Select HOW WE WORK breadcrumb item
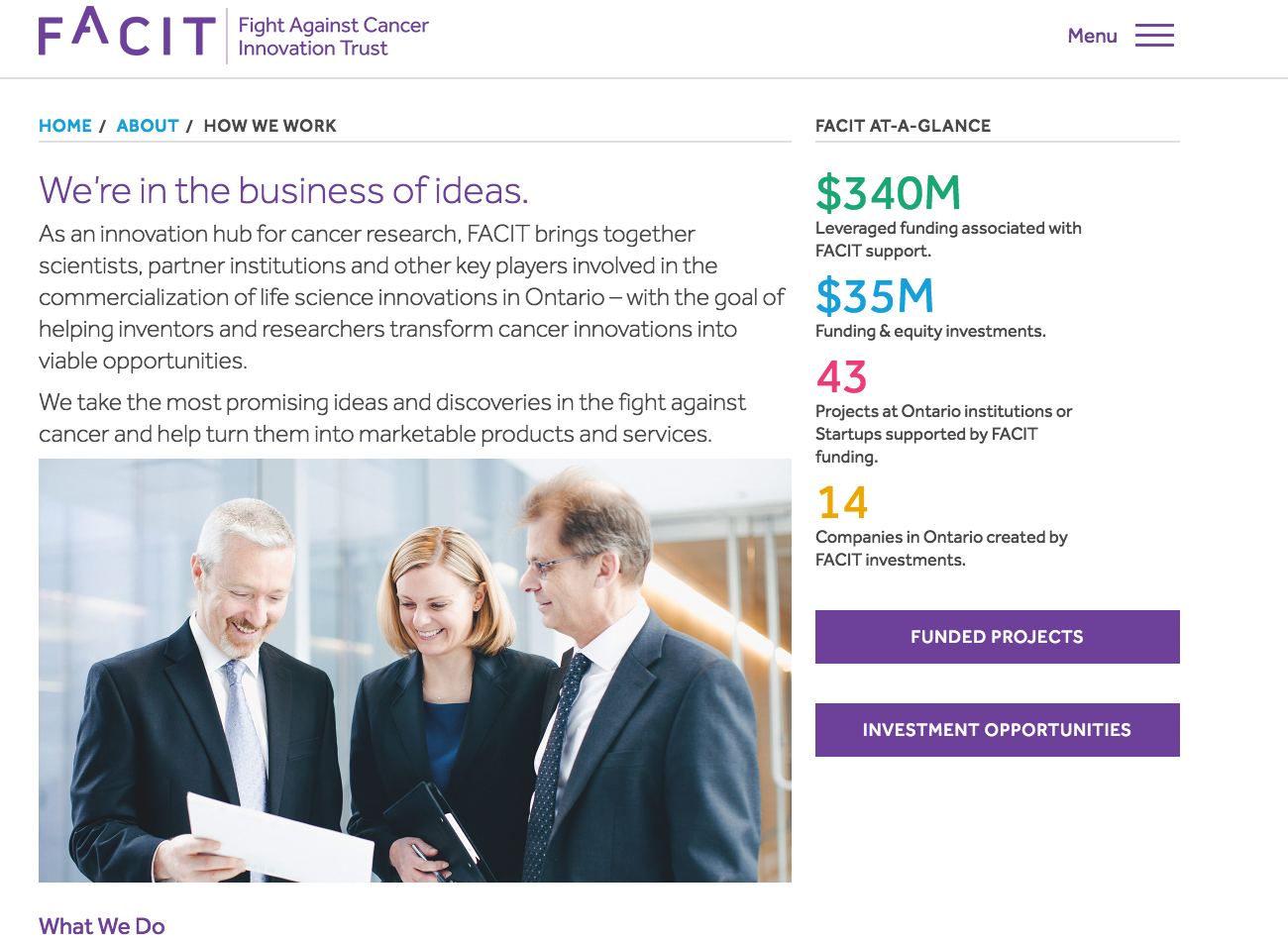The image size is (1288, 941). coord(269,126)
